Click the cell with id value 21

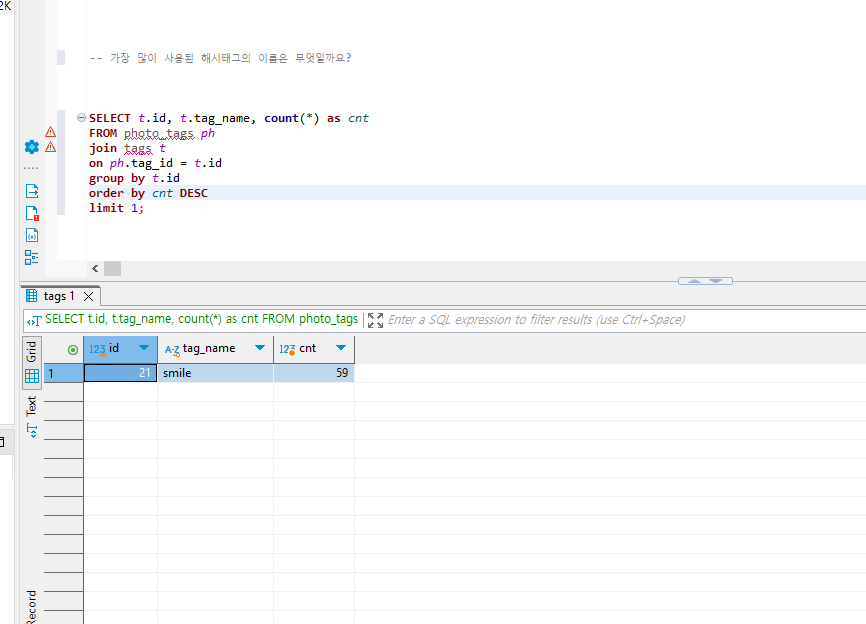[120, 373]
